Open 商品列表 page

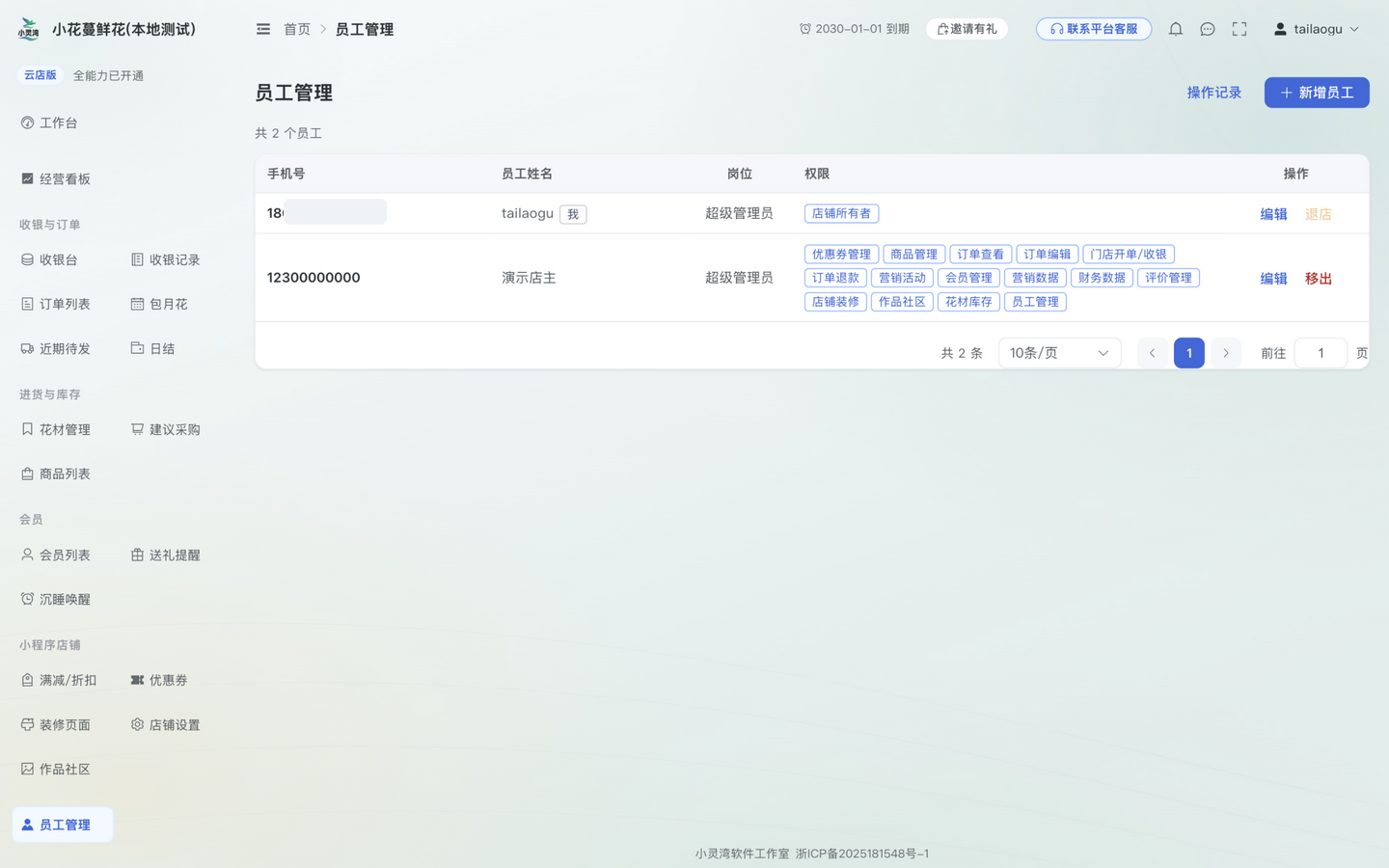56,474
